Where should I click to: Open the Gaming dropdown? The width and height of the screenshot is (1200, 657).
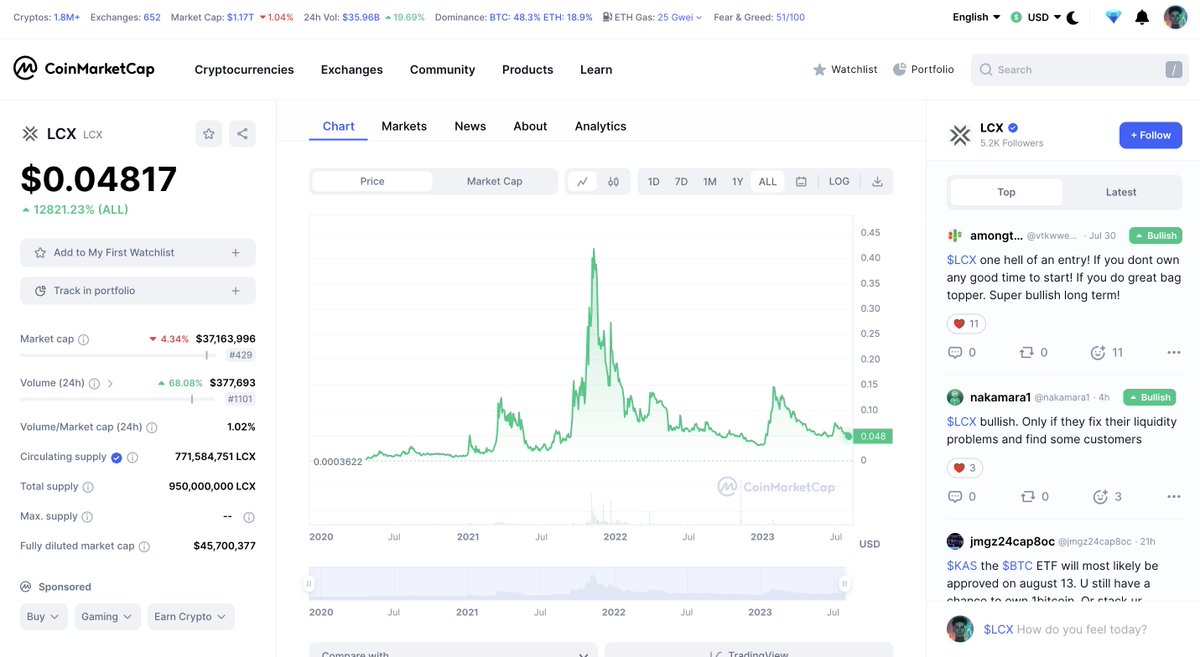[x=108, y=617]
